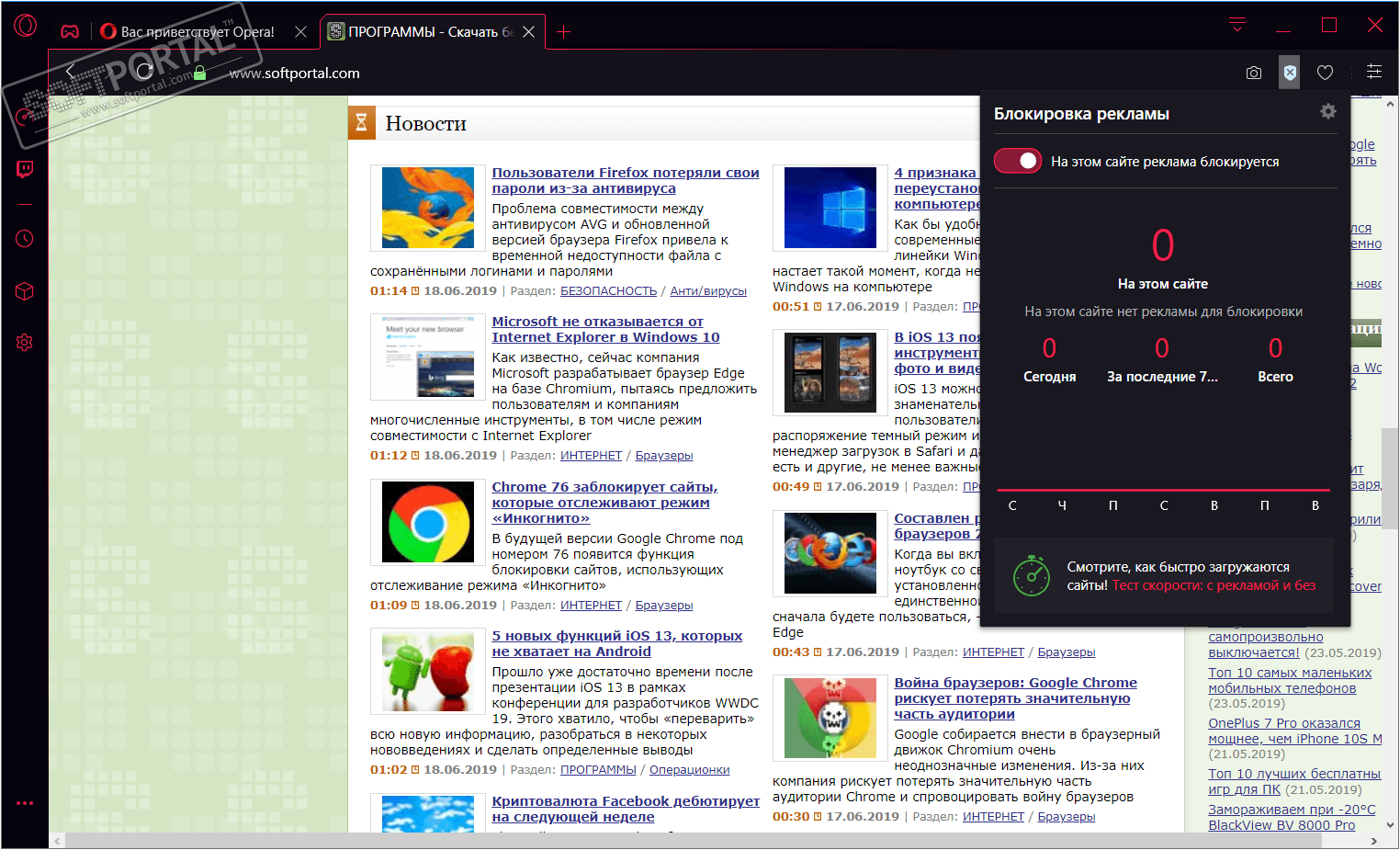Open a new tab with the plus button
Viewport: 1400px width, 850px height.
[x=563, y=32]
